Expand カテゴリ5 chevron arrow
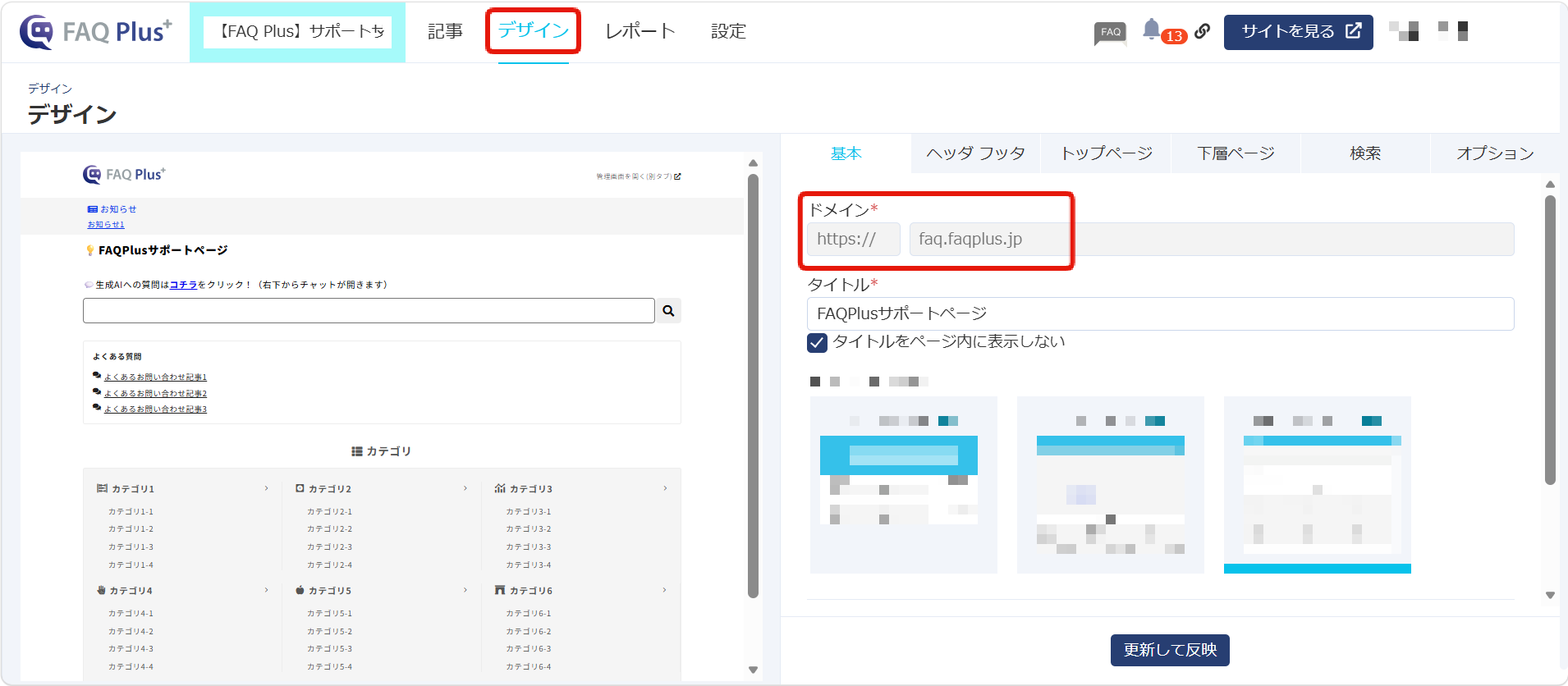This screenshot has width=1568, height=686. pyautogui.click(x=465, y=590)
